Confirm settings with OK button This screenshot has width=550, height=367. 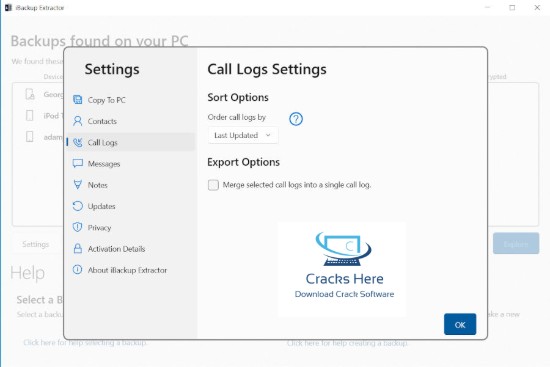[460, 325]
